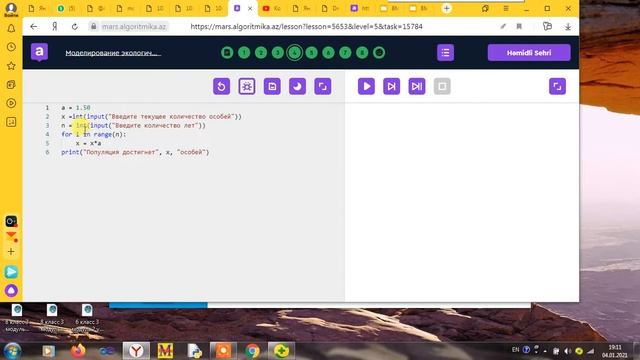Click code line 1 'a = 1.50'
The height and width of the screenshot is (360, 640).
76,108
